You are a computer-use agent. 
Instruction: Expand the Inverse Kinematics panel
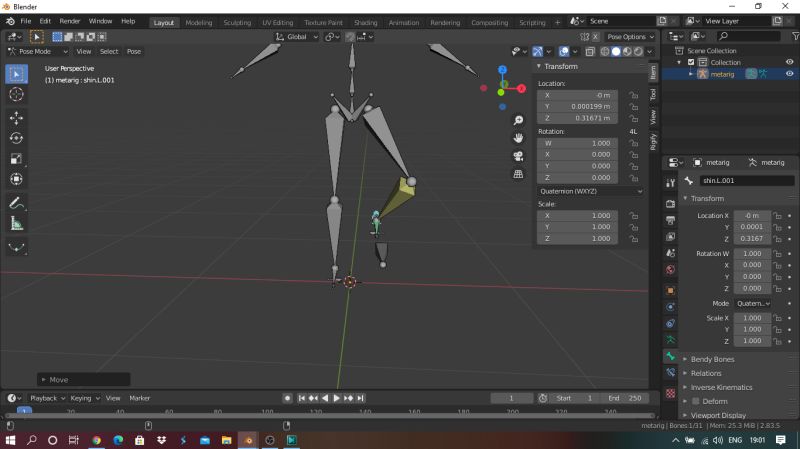pyautogui.click(x=721, y=387)
